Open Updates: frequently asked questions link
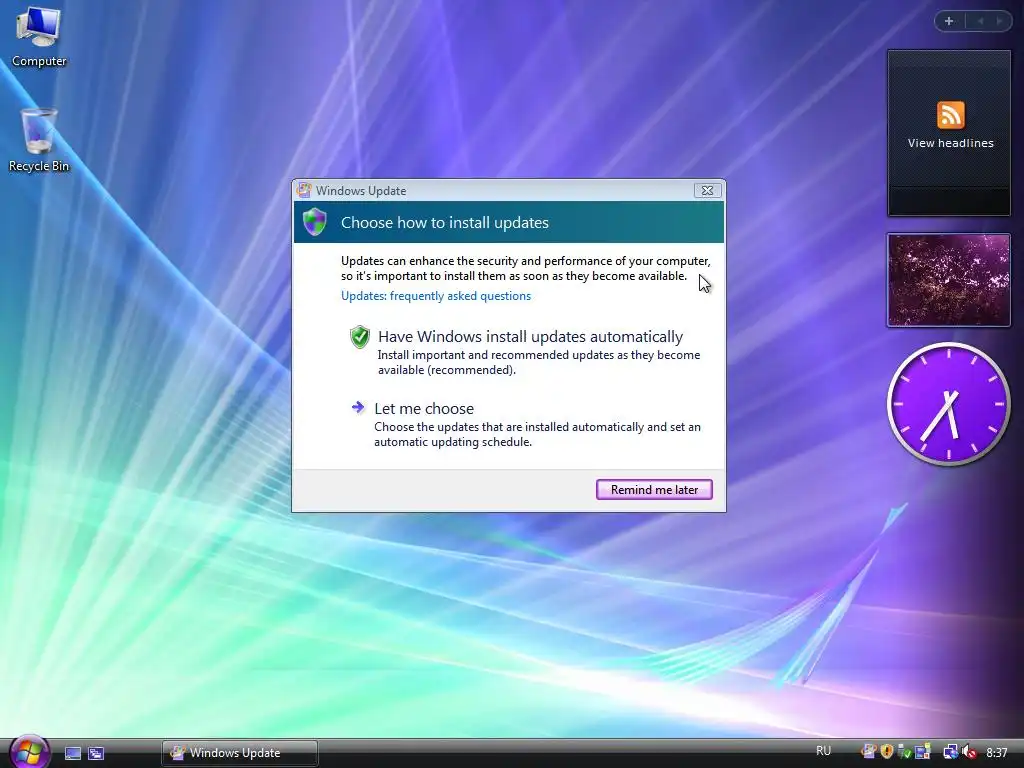This screenshot has width=1024, height=768. 436,296
